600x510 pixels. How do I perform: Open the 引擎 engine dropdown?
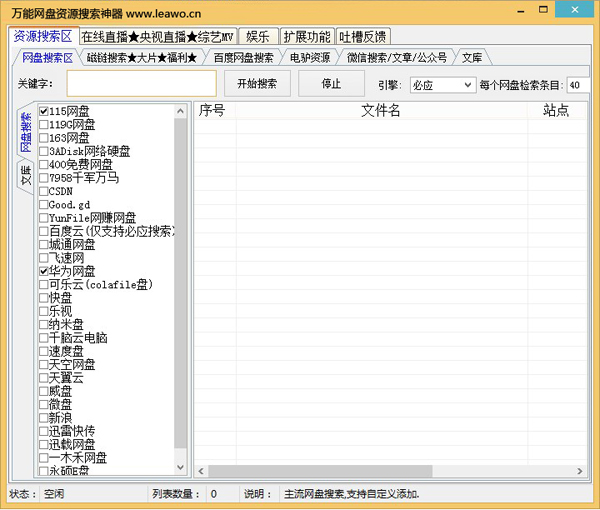click(x=442, y=85)
